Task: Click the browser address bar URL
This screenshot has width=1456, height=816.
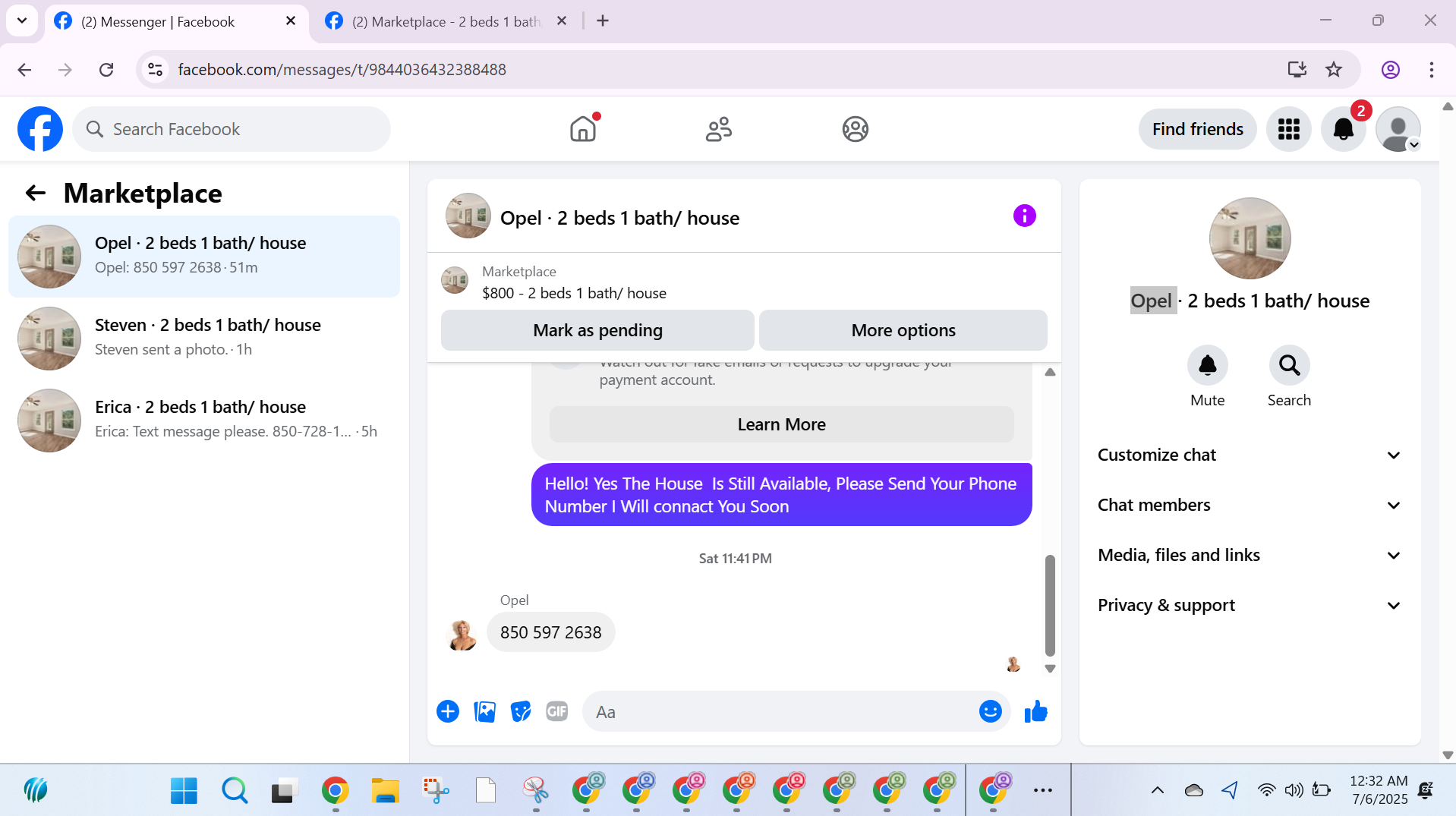Action: (342, 70)
